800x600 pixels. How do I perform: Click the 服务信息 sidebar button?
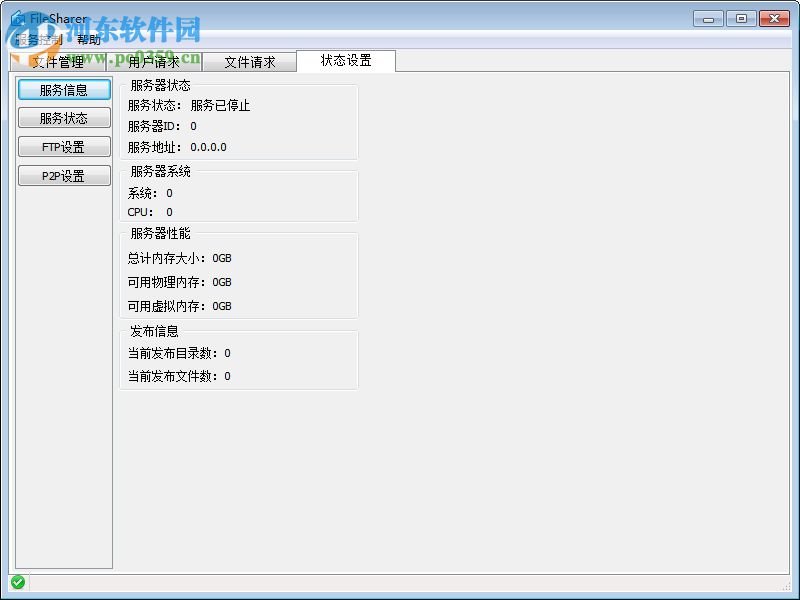click(x=63, y=89)
